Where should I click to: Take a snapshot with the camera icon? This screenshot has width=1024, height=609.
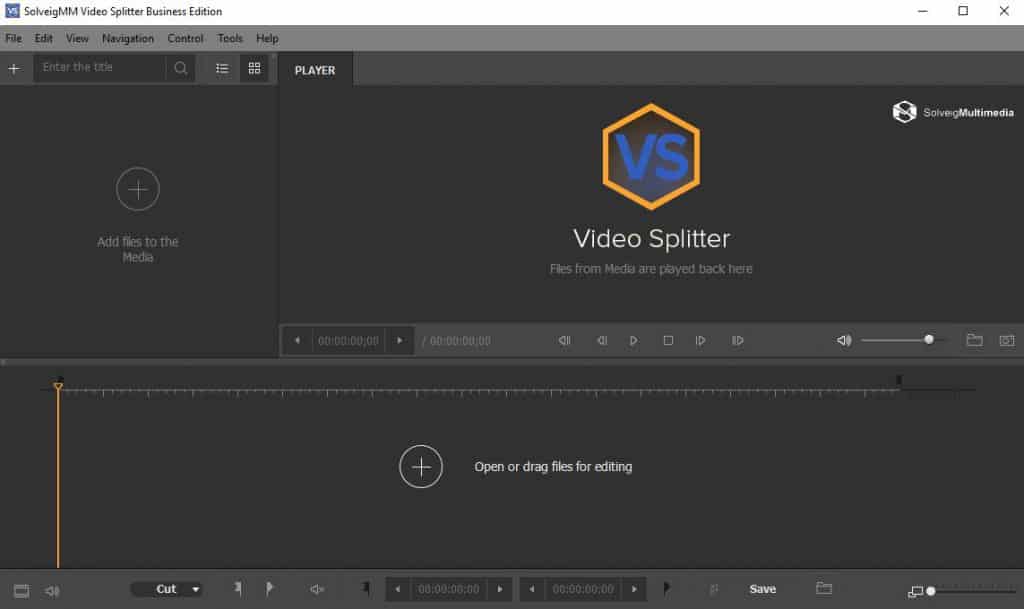[1007, 340]
